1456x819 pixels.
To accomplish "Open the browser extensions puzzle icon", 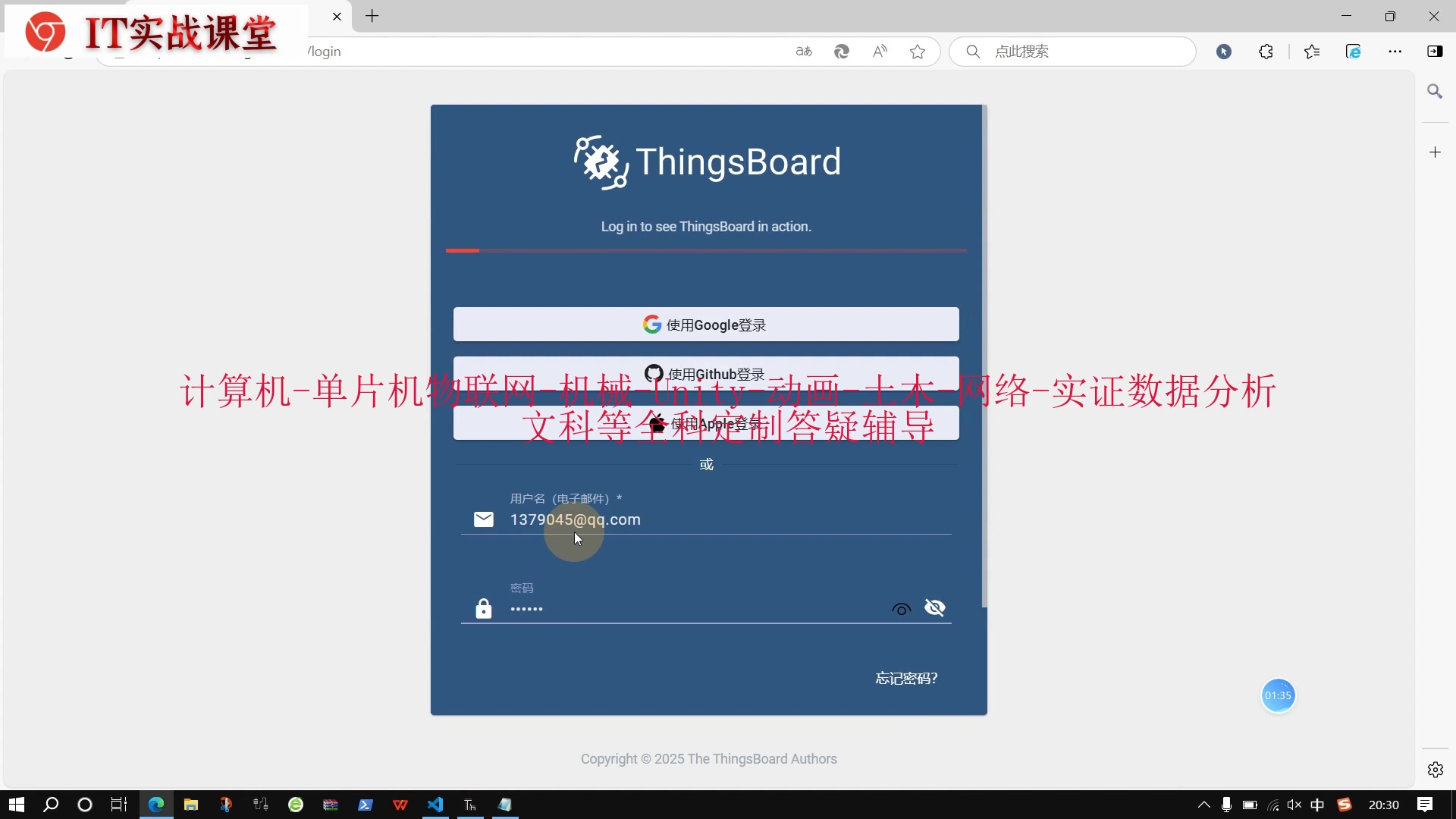I will coord(1266,52).
